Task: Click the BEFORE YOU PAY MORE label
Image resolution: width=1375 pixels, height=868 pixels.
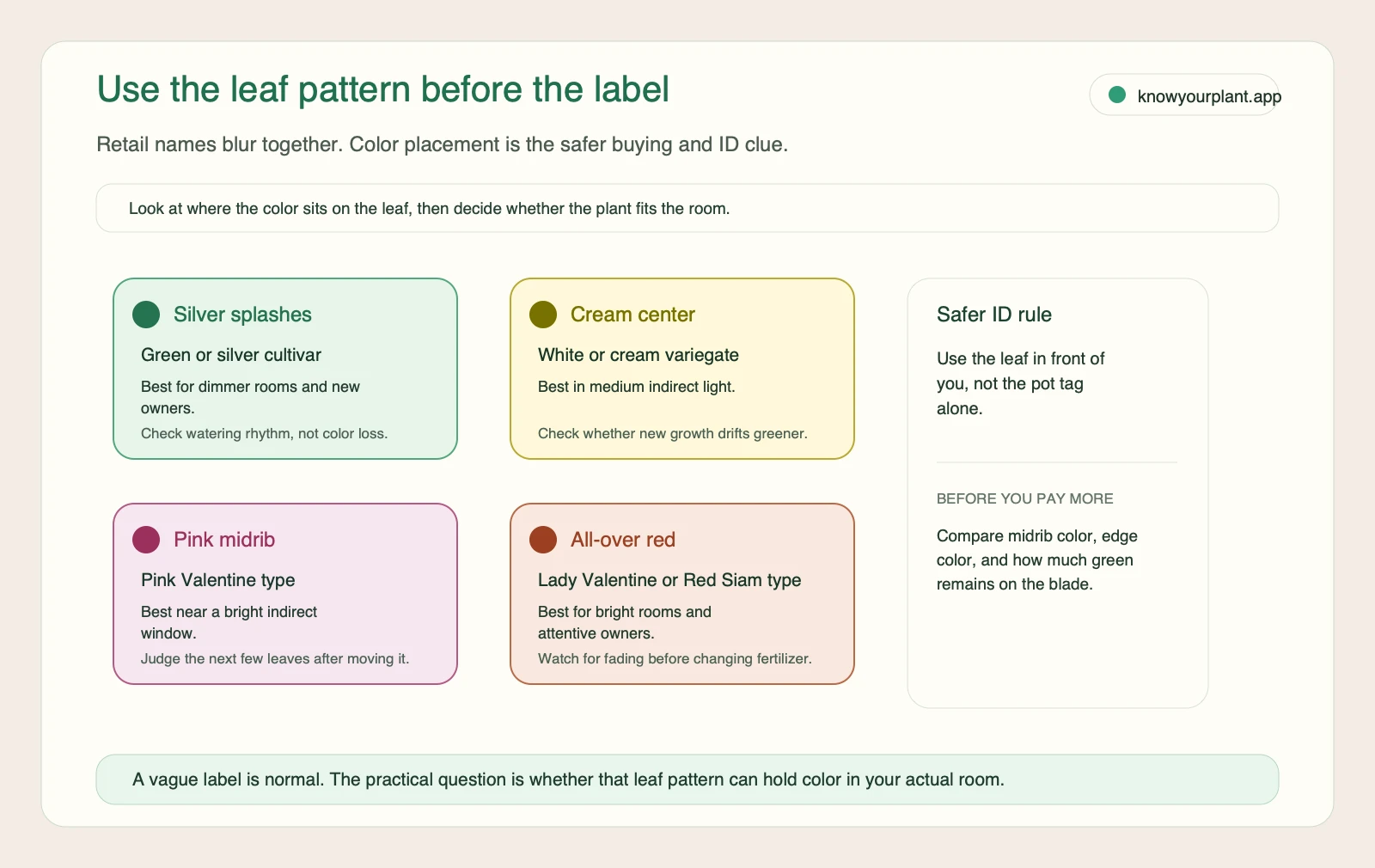Action: (x=1025, y=498)
